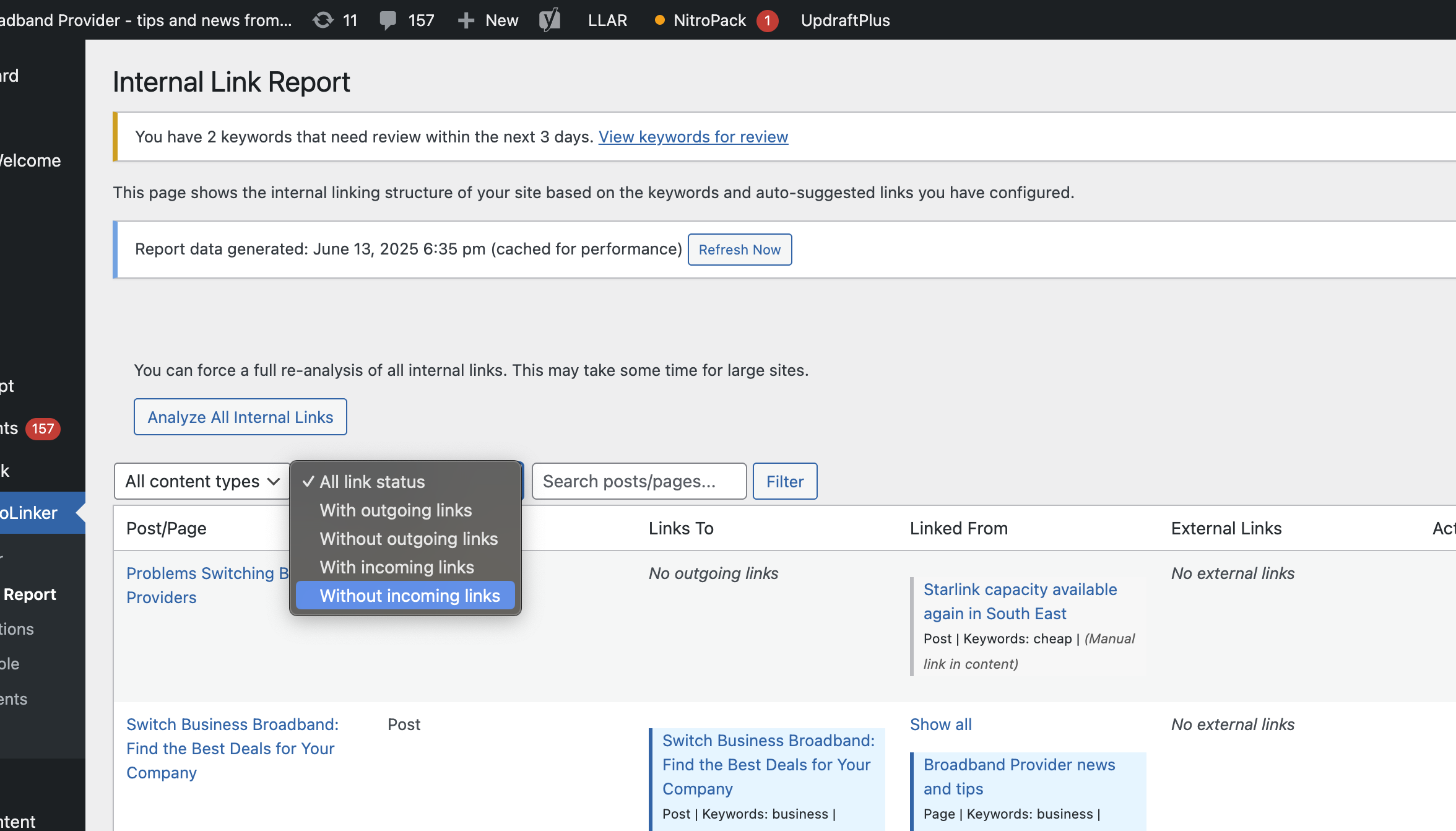This screenshot has width=1456, height=831.
Task: Click the orange NitroPack dot icon
Action: click(x=658, y=20)
